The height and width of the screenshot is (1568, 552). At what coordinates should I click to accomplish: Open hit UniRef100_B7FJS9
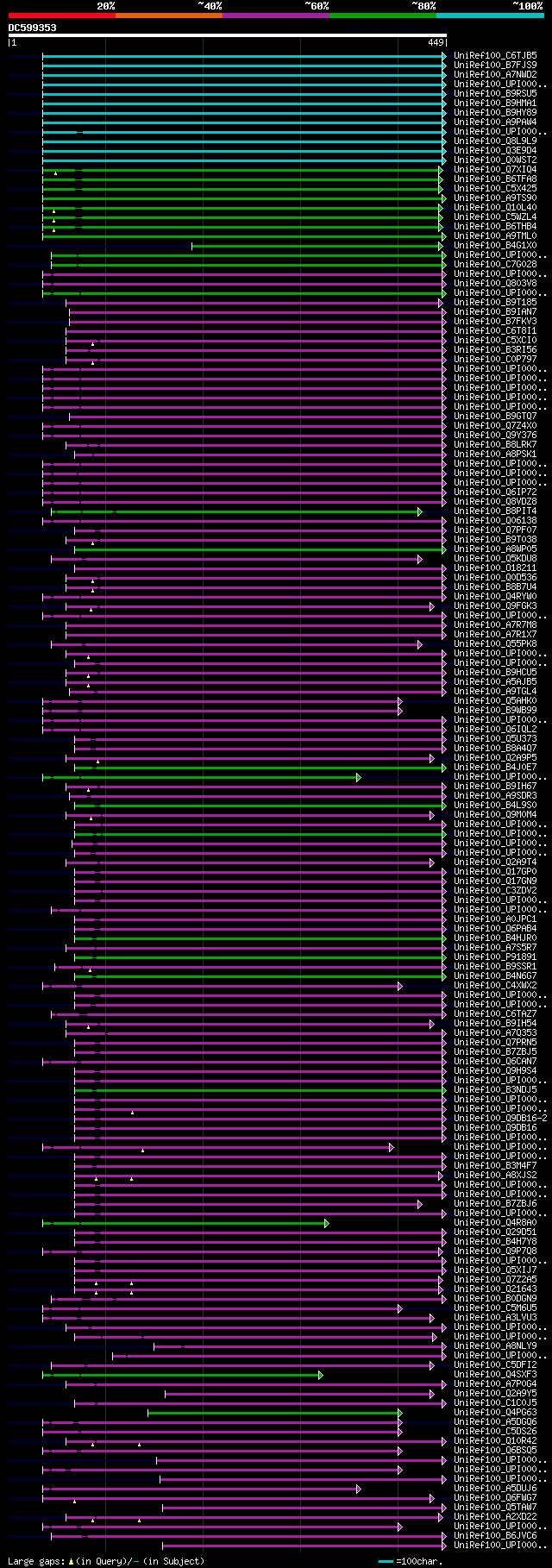(495, 65)
